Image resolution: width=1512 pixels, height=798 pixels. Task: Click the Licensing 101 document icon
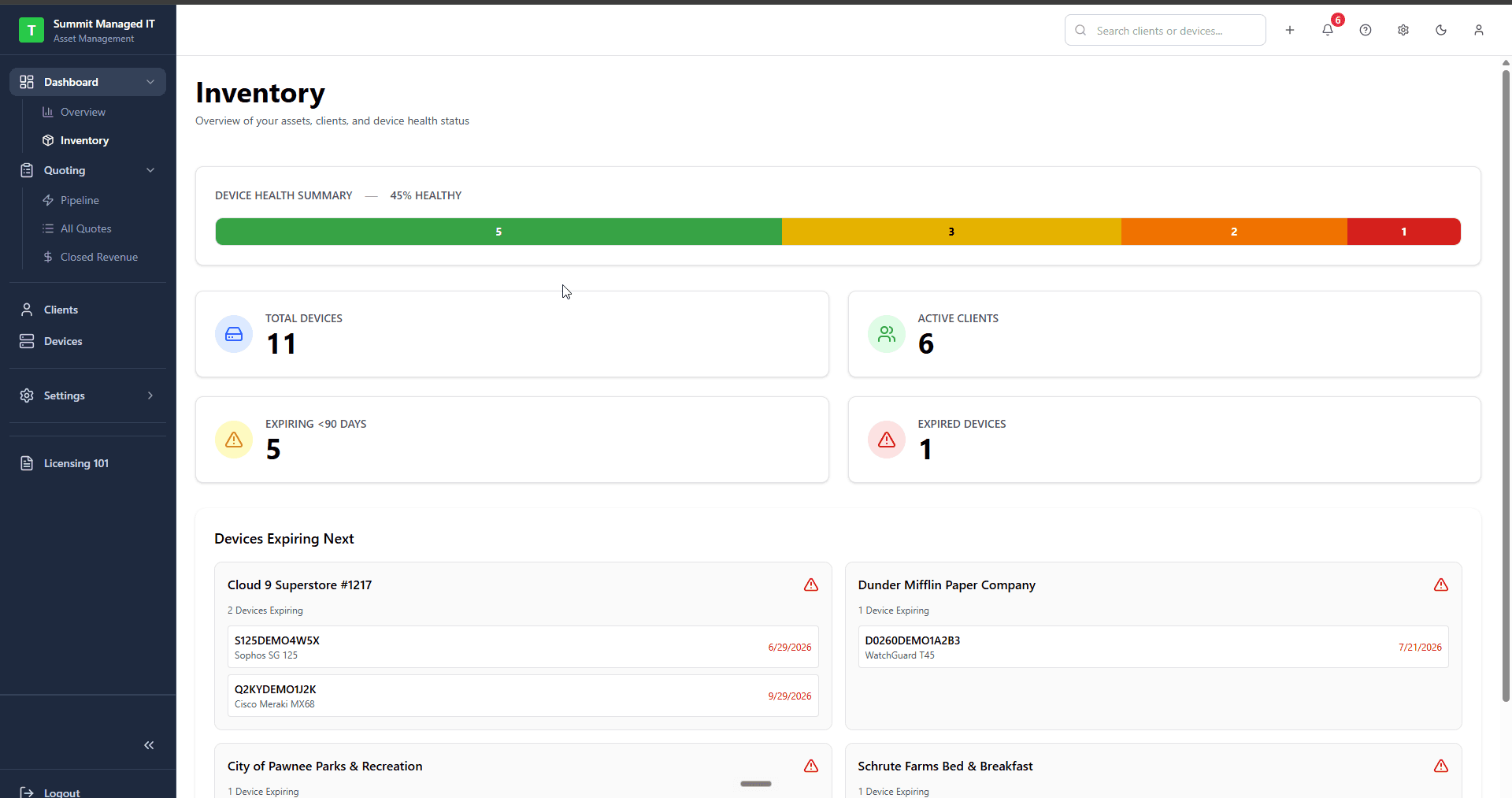27,463
